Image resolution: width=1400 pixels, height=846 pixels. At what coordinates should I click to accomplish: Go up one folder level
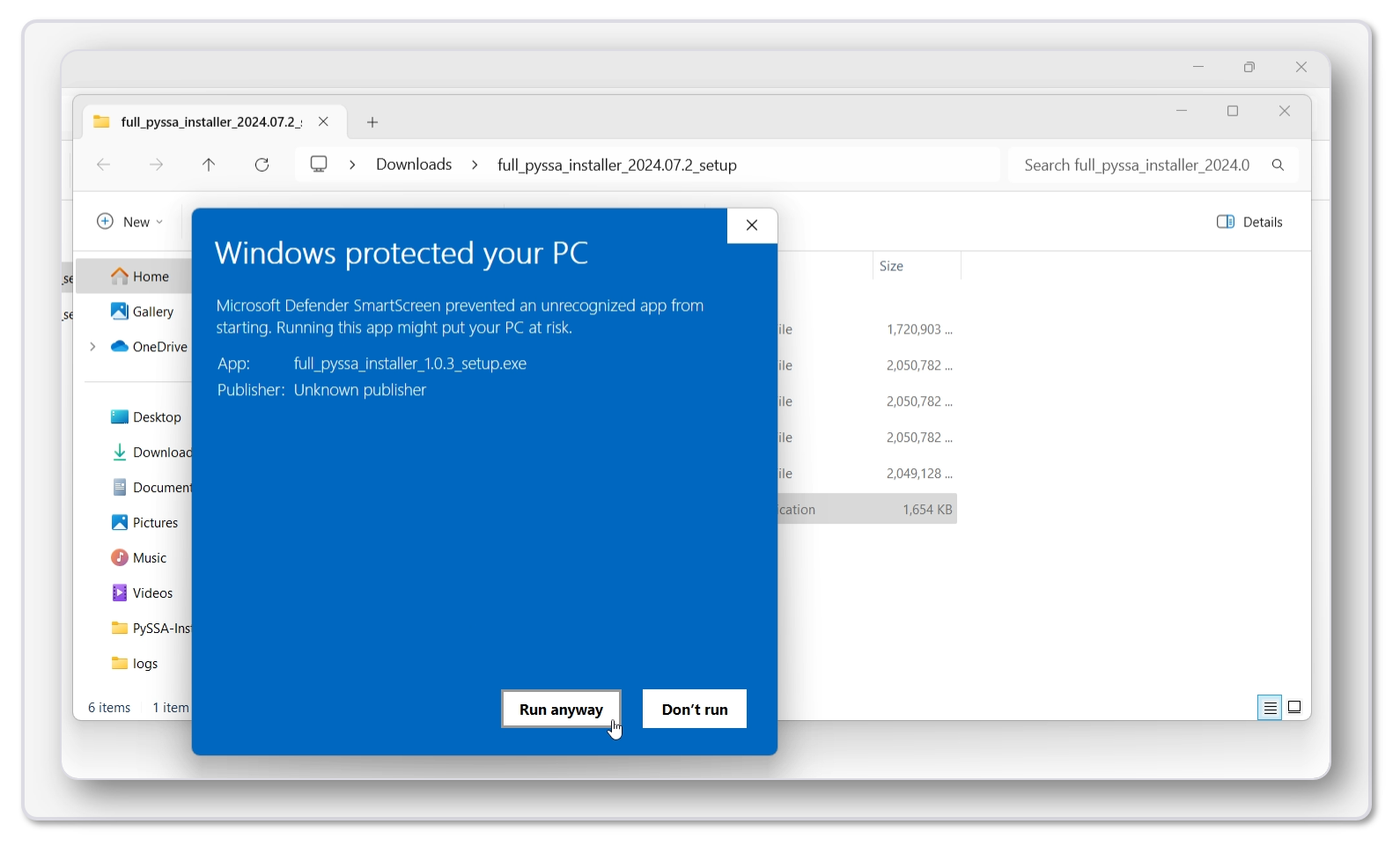tap(209, 165)
